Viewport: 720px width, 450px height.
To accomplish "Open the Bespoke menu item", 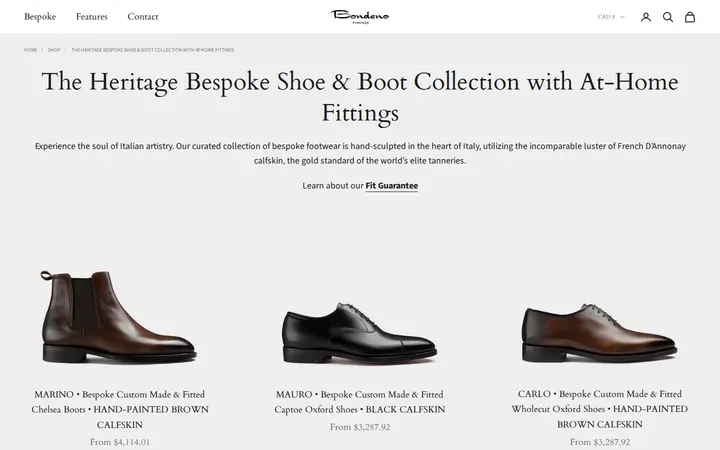I will pyautogui.click(x=40, y=17).
